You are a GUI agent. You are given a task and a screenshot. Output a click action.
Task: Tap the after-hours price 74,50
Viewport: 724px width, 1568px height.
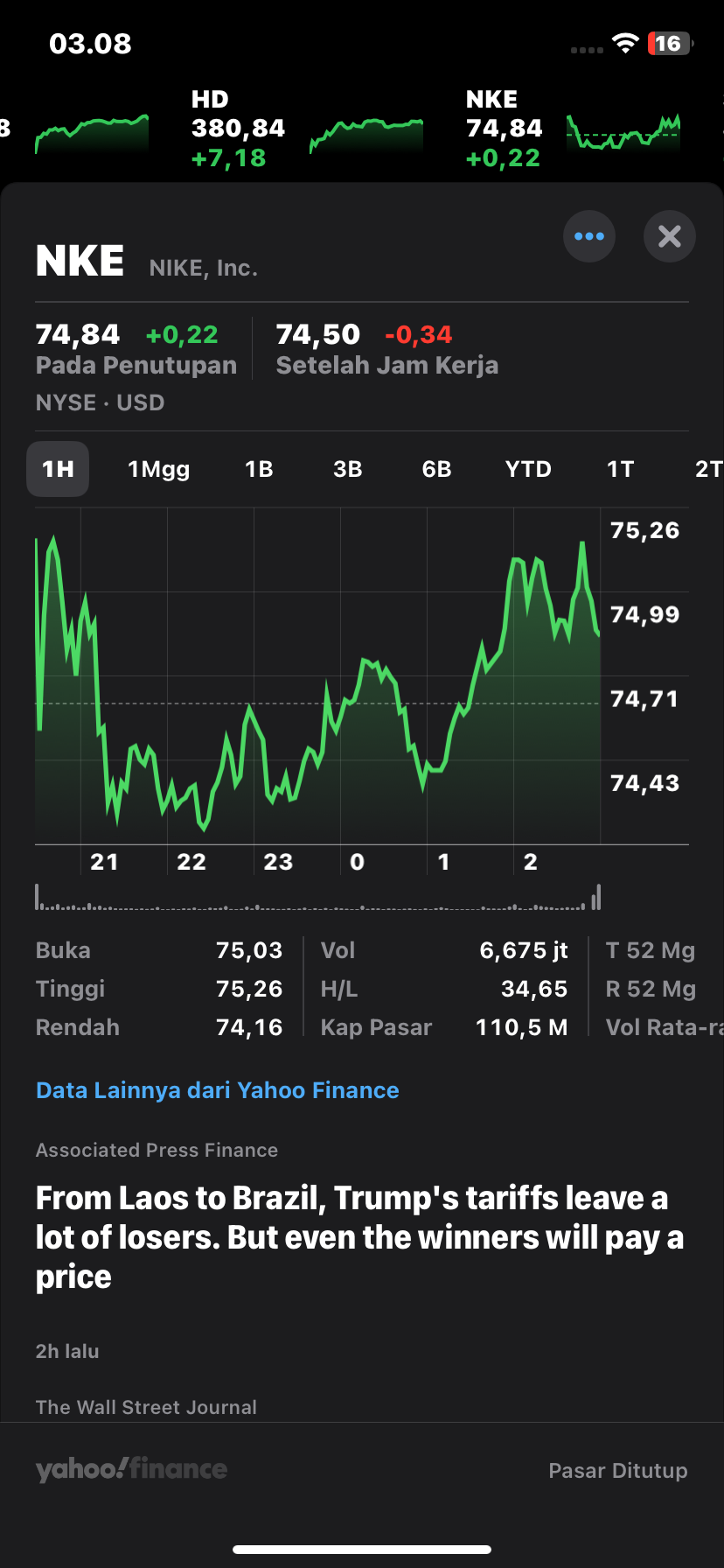318,334
